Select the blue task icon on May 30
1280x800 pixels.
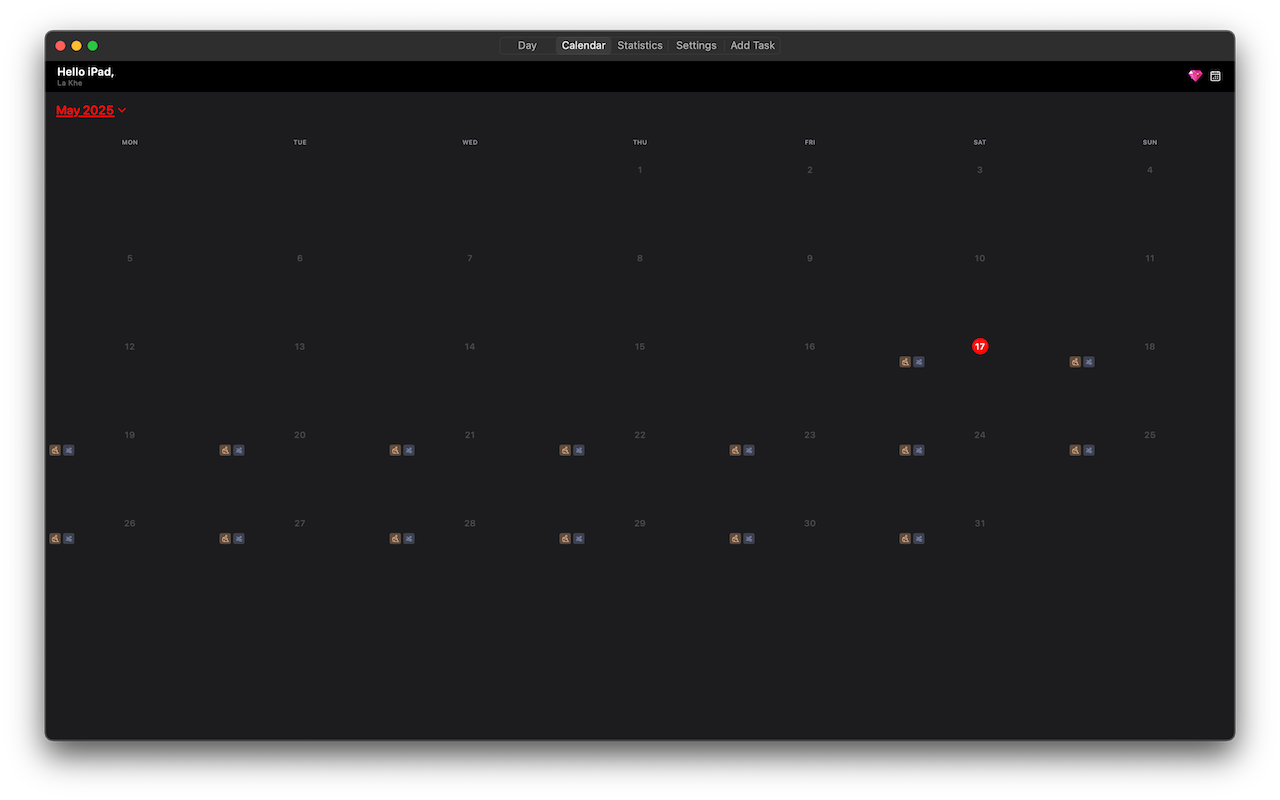(x=749, y=538)
